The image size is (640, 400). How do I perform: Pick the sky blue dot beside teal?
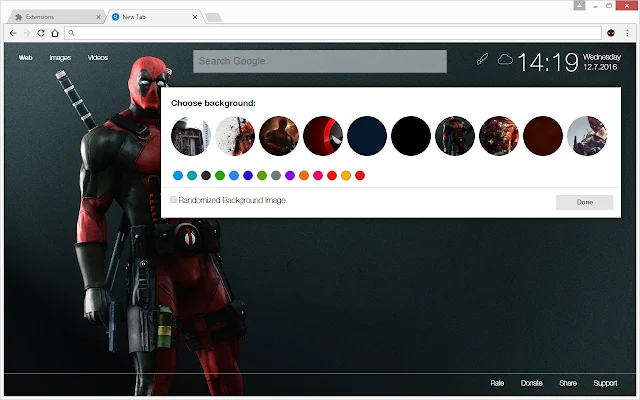pos(178,176)
